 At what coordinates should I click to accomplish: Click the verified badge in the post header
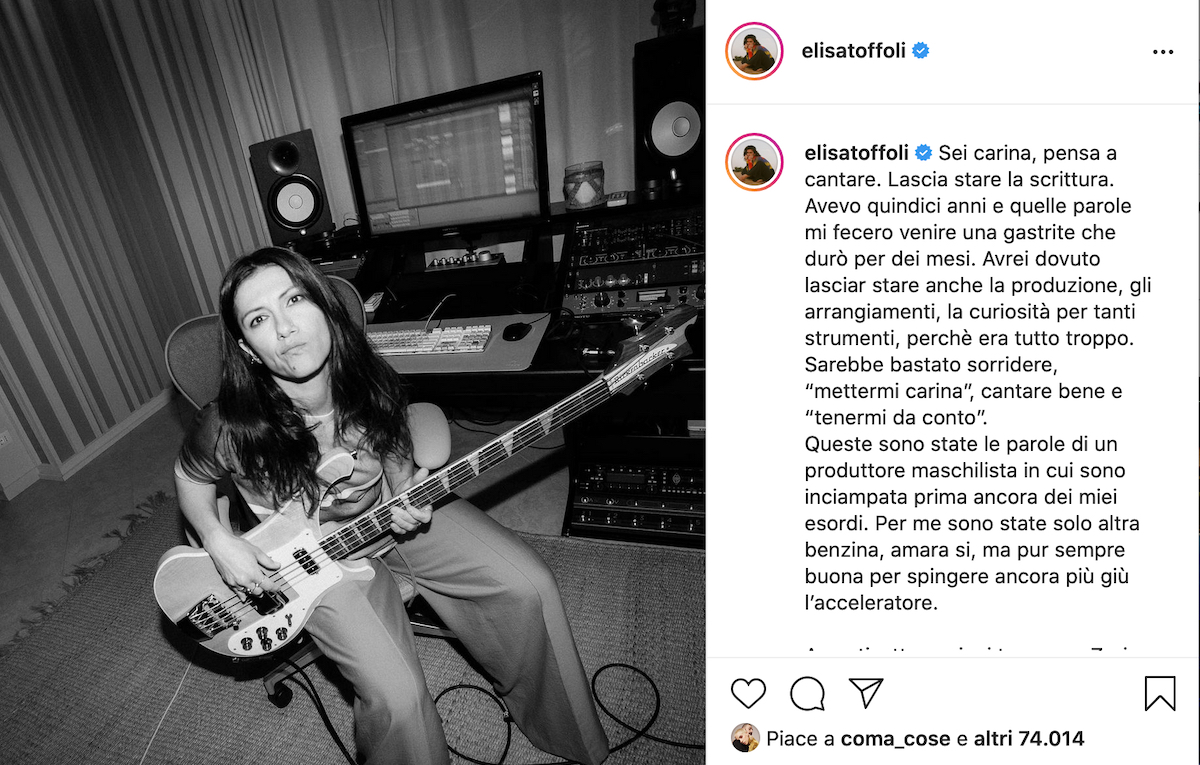(x=921, y=51)
